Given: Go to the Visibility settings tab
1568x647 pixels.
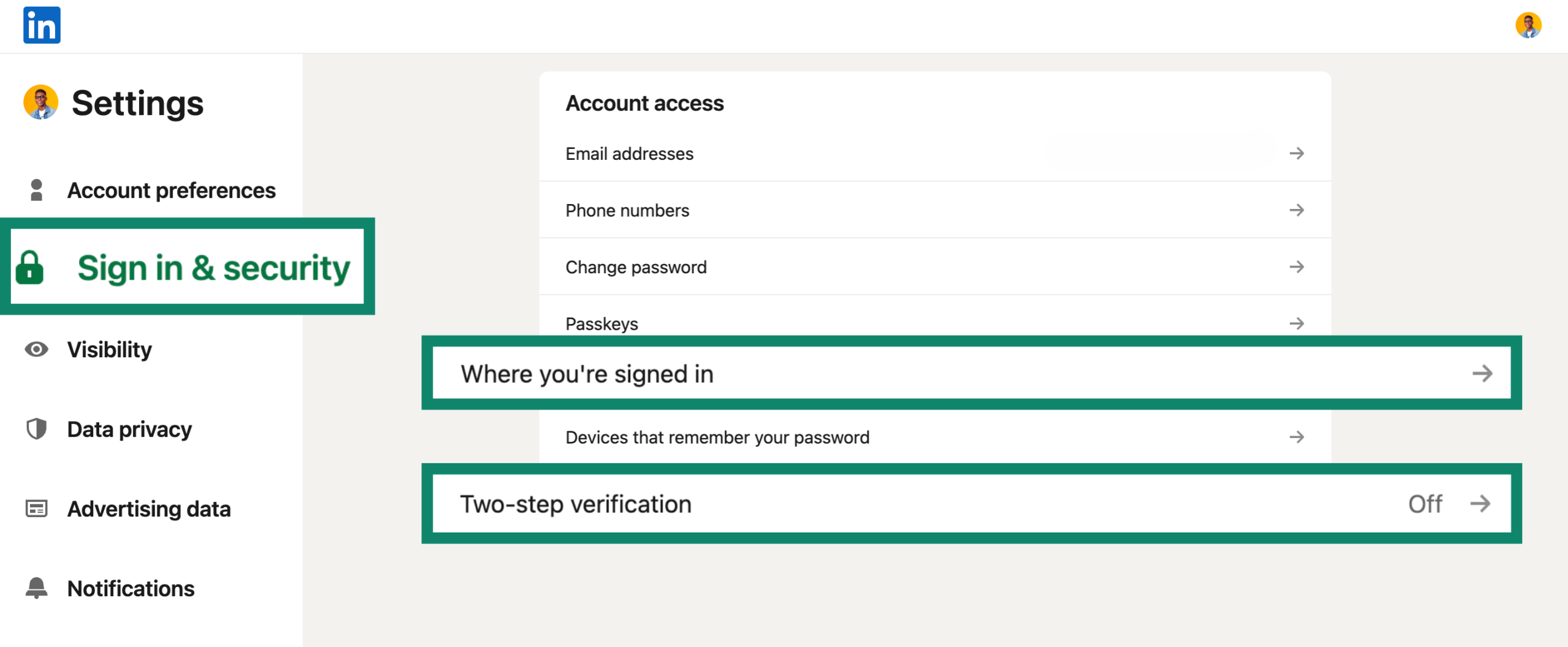Looking at the screenshot, I should click(110, 349).
